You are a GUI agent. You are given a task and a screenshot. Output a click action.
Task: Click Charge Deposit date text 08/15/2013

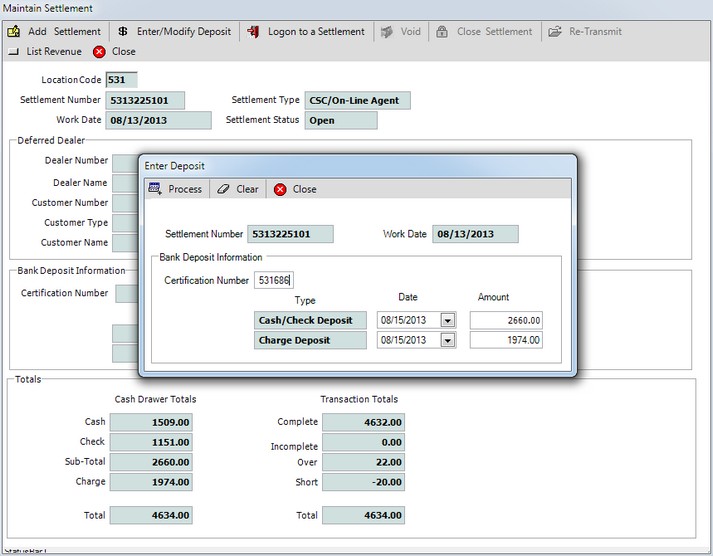point(403,340)
